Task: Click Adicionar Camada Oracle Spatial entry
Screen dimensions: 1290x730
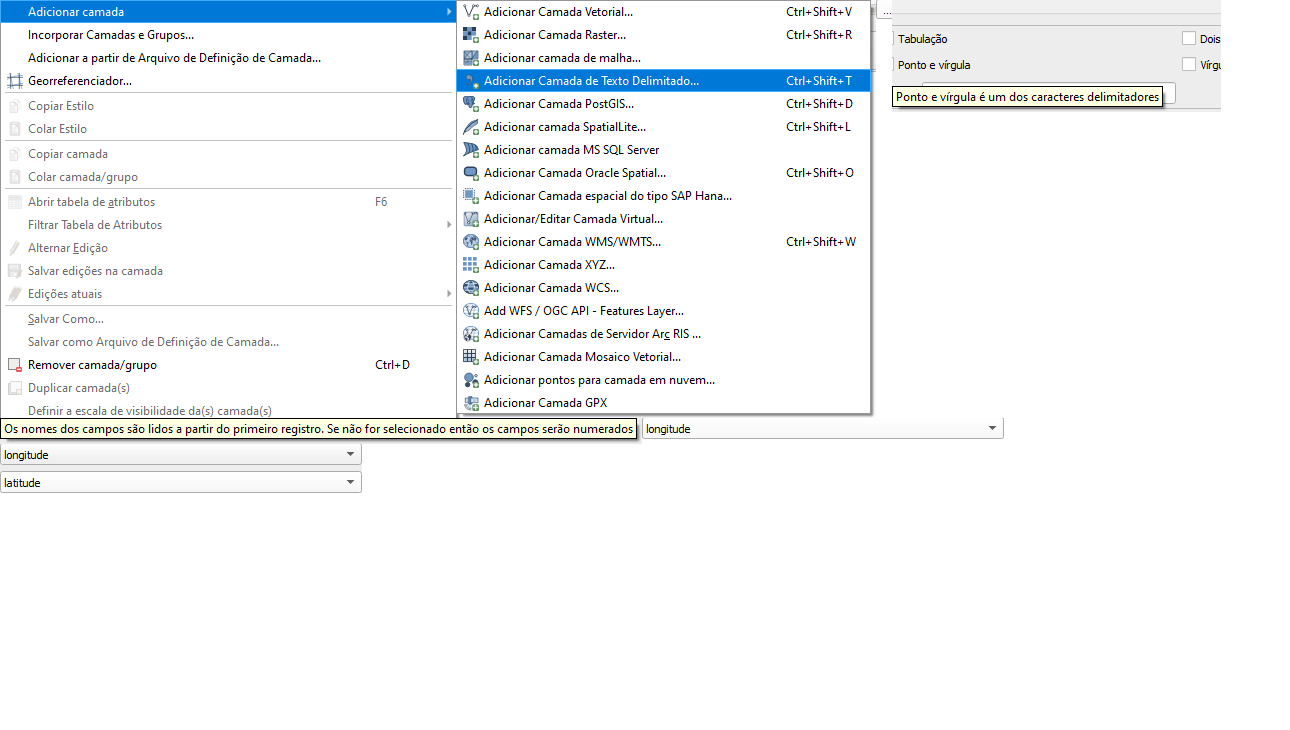Action: tap(574, 173)
